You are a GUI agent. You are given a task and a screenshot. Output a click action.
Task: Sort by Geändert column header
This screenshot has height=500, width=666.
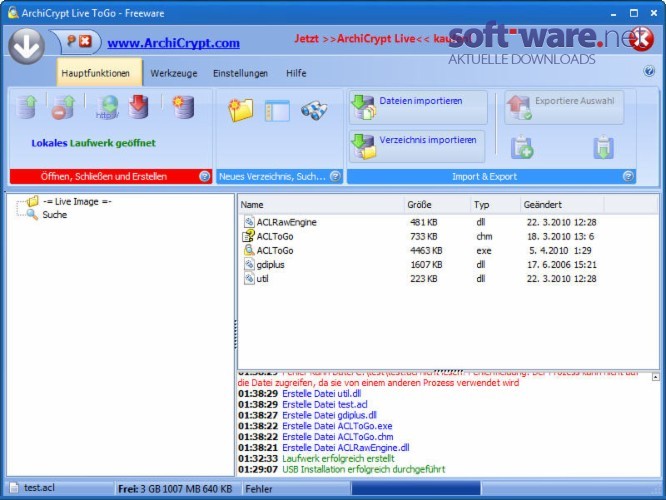point(562,205)
